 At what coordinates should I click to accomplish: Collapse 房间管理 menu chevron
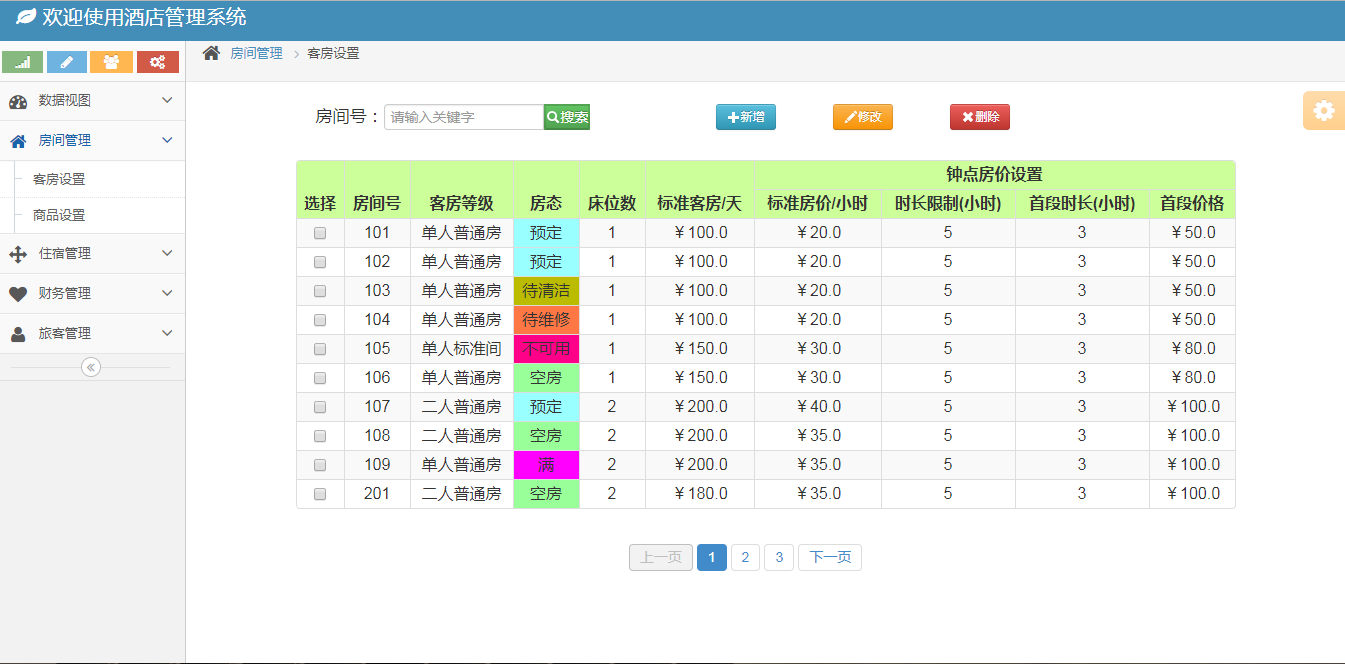167,140
